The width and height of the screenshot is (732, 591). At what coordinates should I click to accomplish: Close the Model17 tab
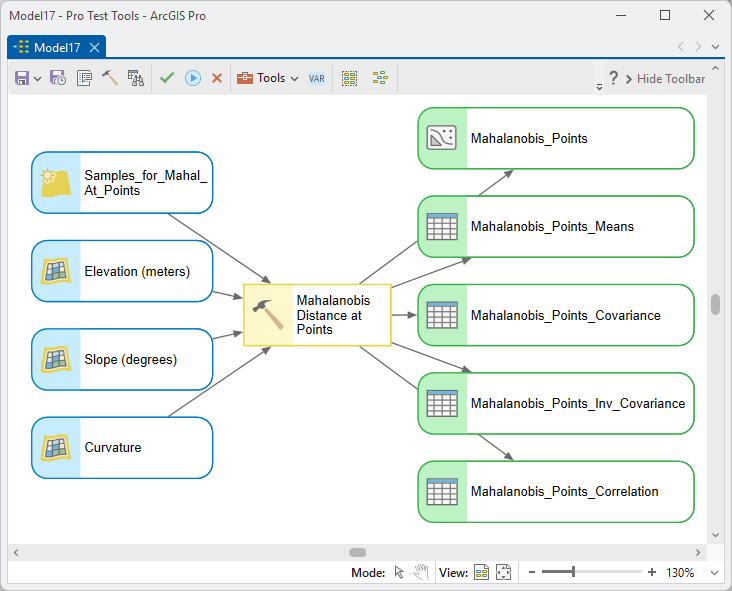pyautogui.click(x=94, y=48)
